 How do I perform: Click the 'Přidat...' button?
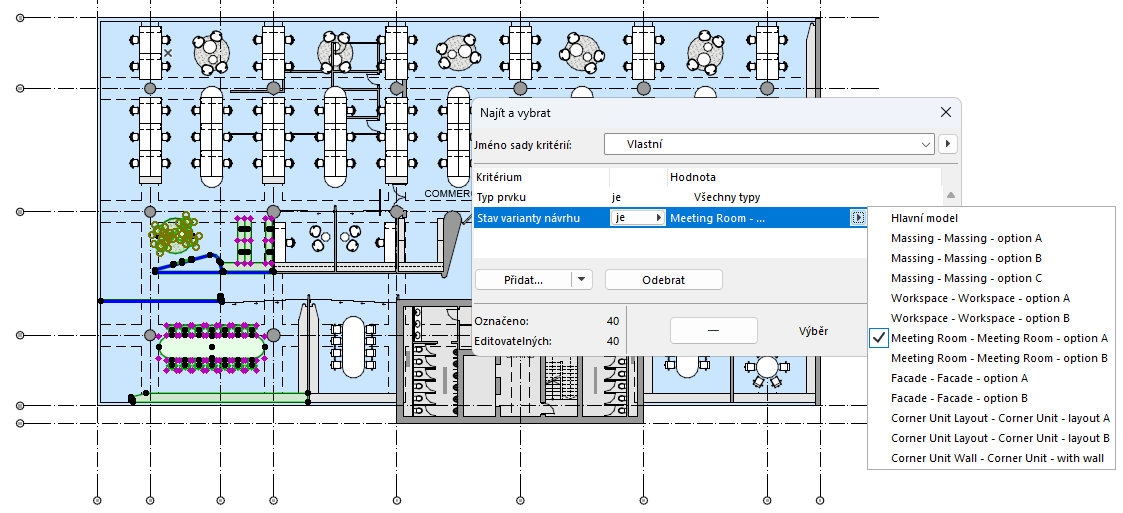point(523,279)
